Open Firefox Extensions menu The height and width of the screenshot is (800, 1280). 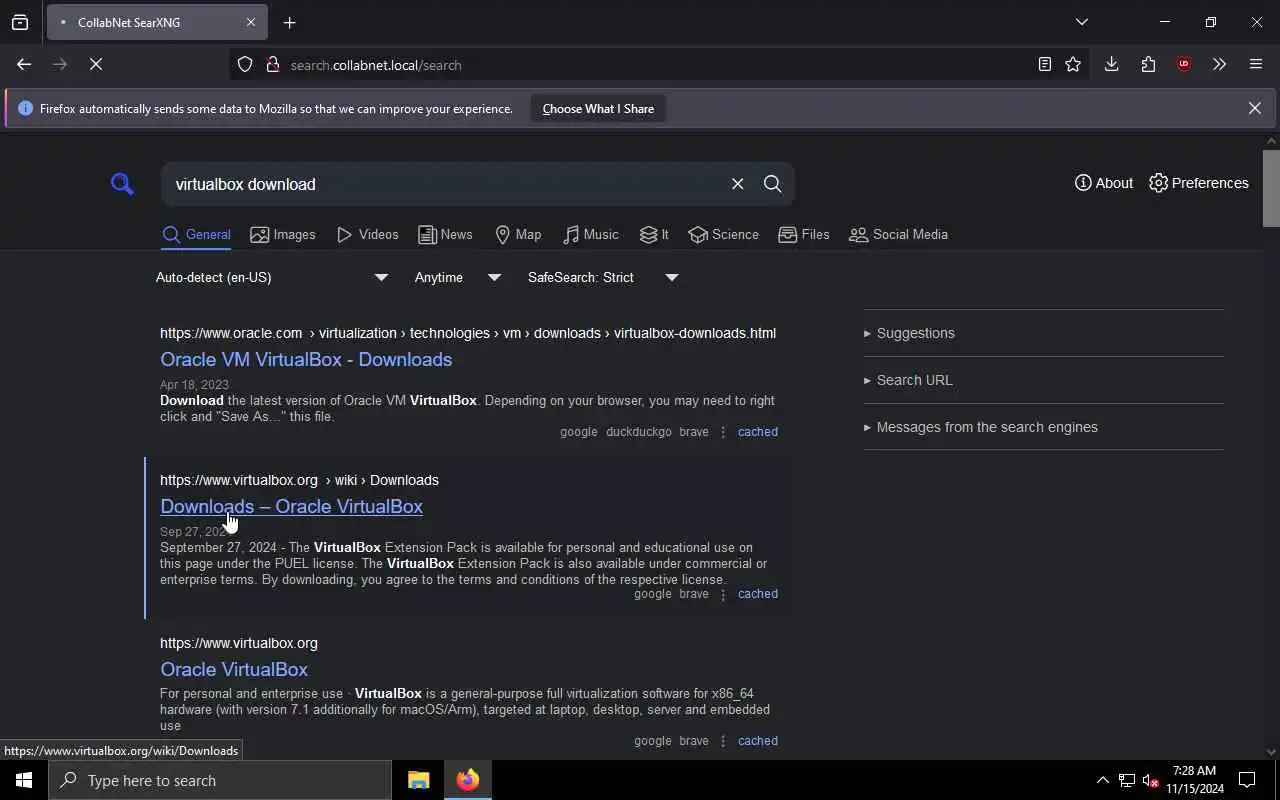coord(1148,65)
